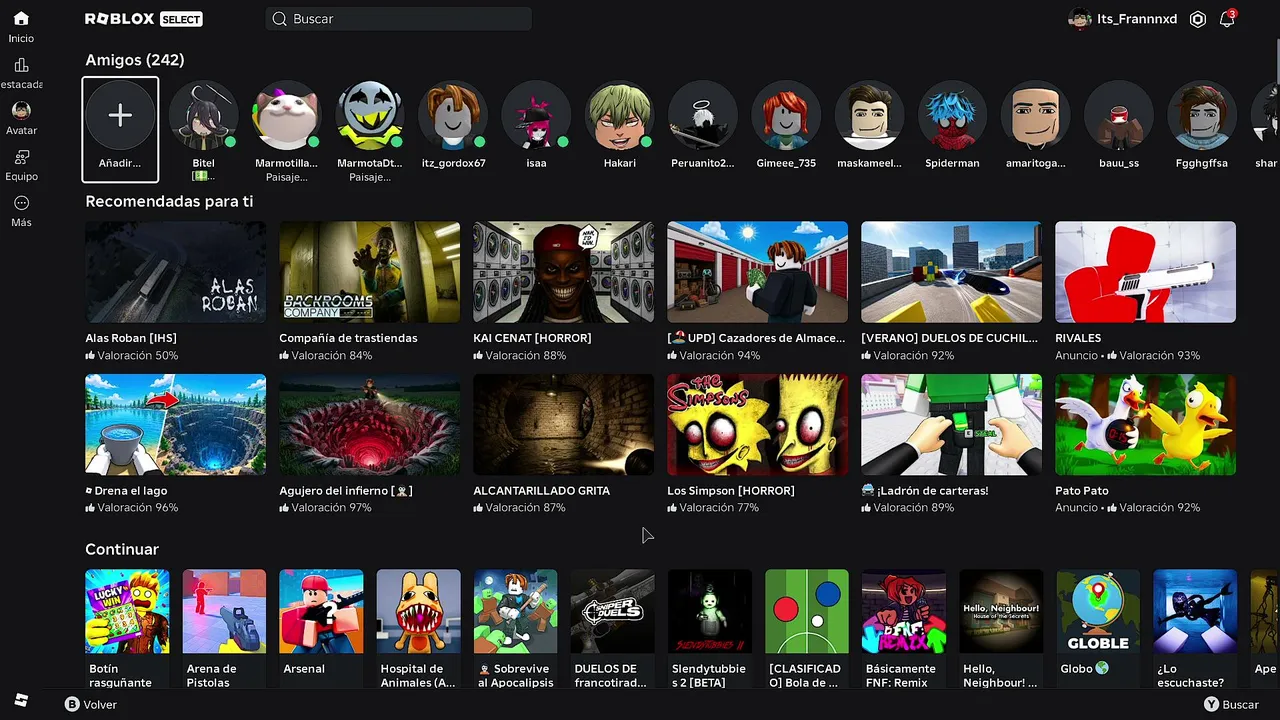Open ALCANTARILLADO GRITA game thumbnail

click(x=564, y=425)
